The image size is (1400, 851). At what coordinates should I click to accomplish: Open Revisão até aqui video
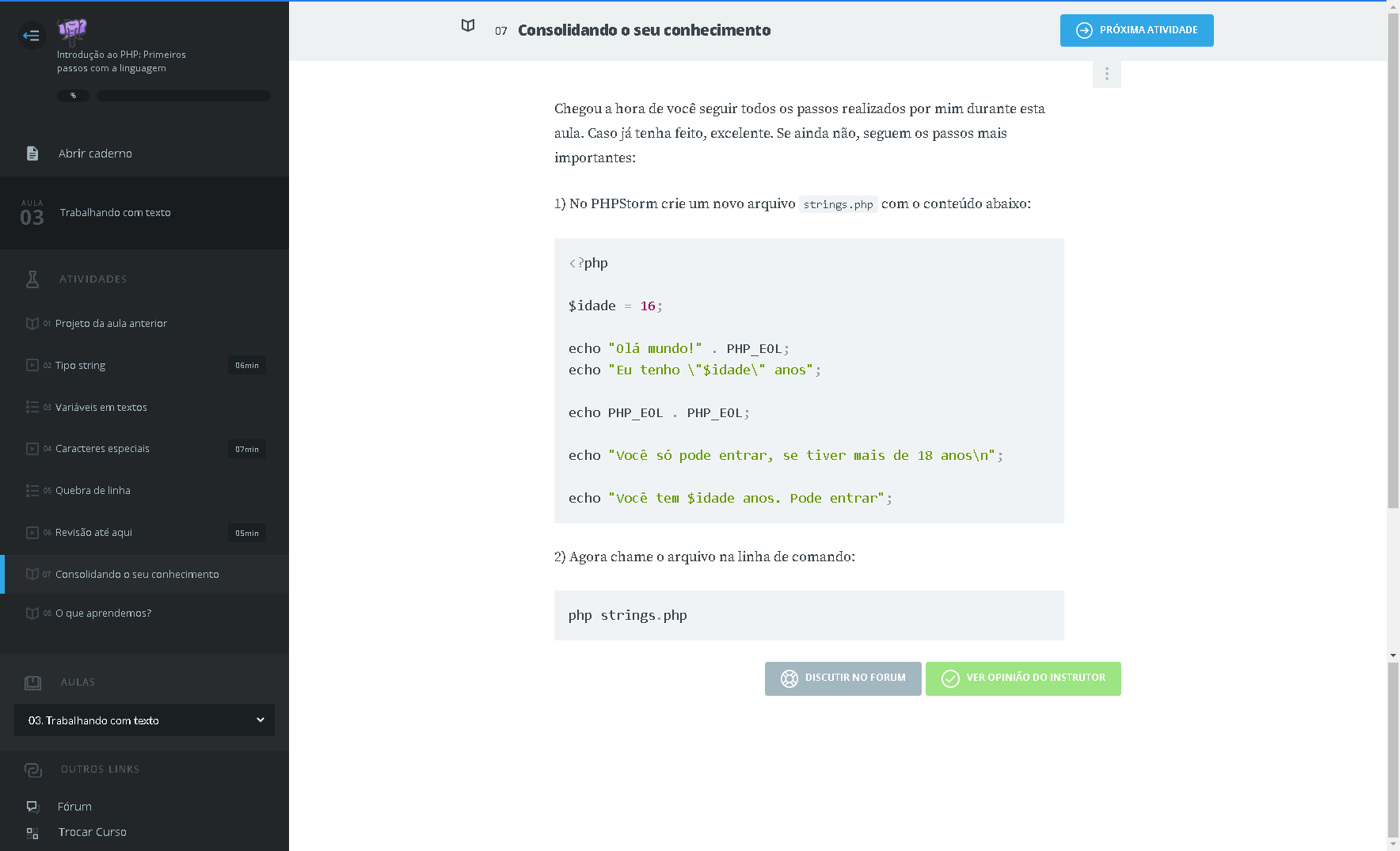[93, 533]
